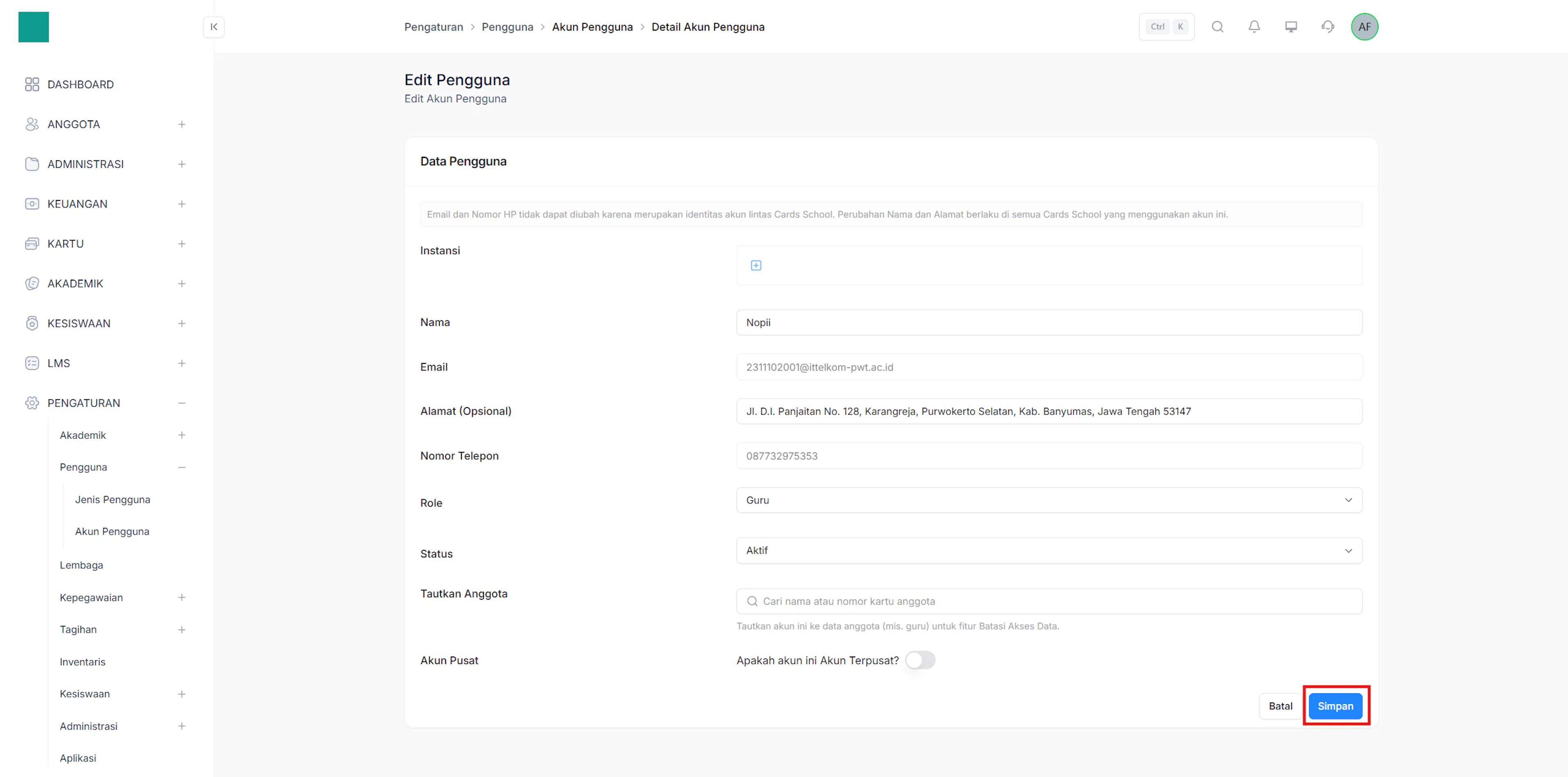
Task: Open the Role dropdown showing Guru
Action: point(1049,500)
